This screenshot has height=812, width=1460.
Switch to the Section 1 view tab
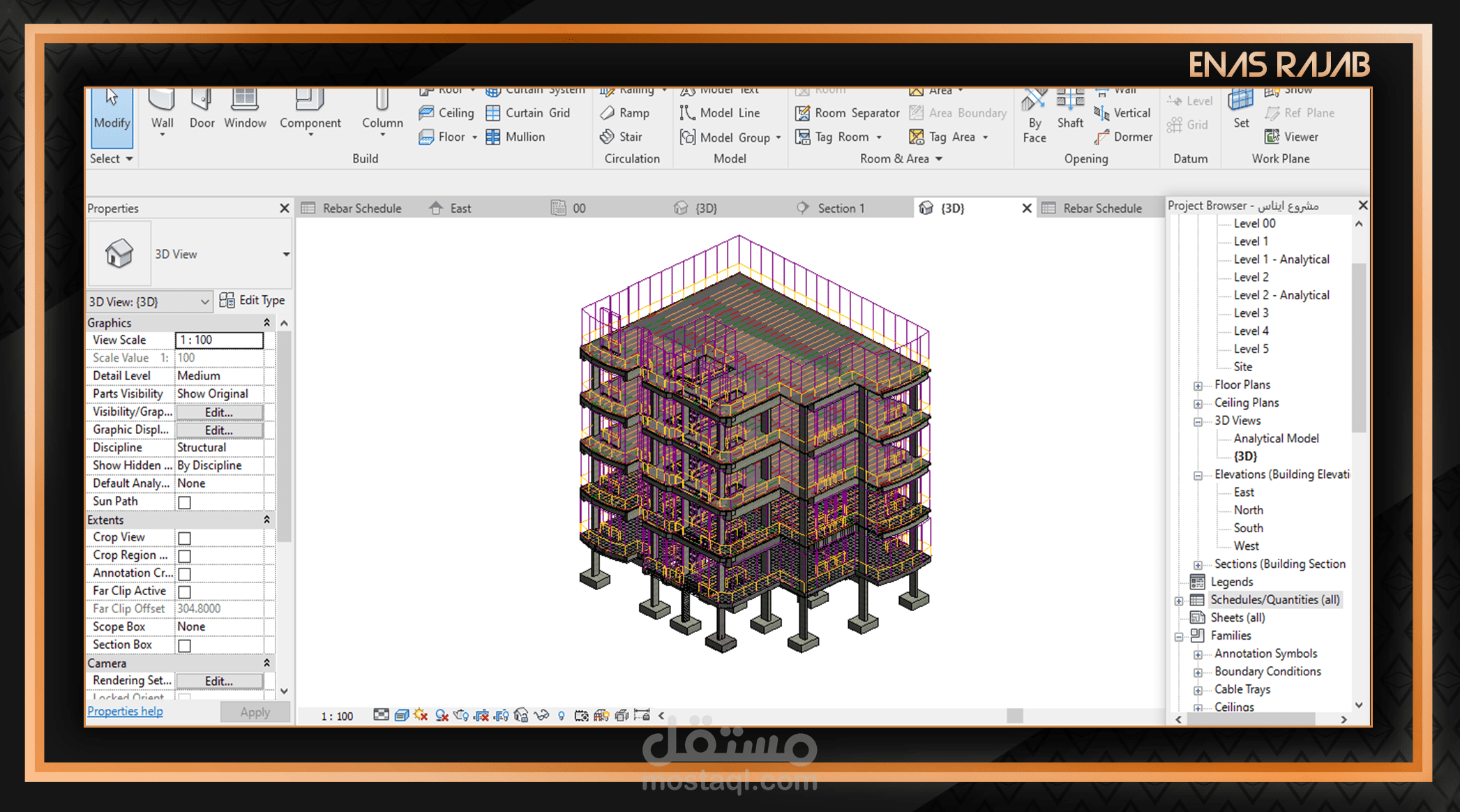coord(840,208)
